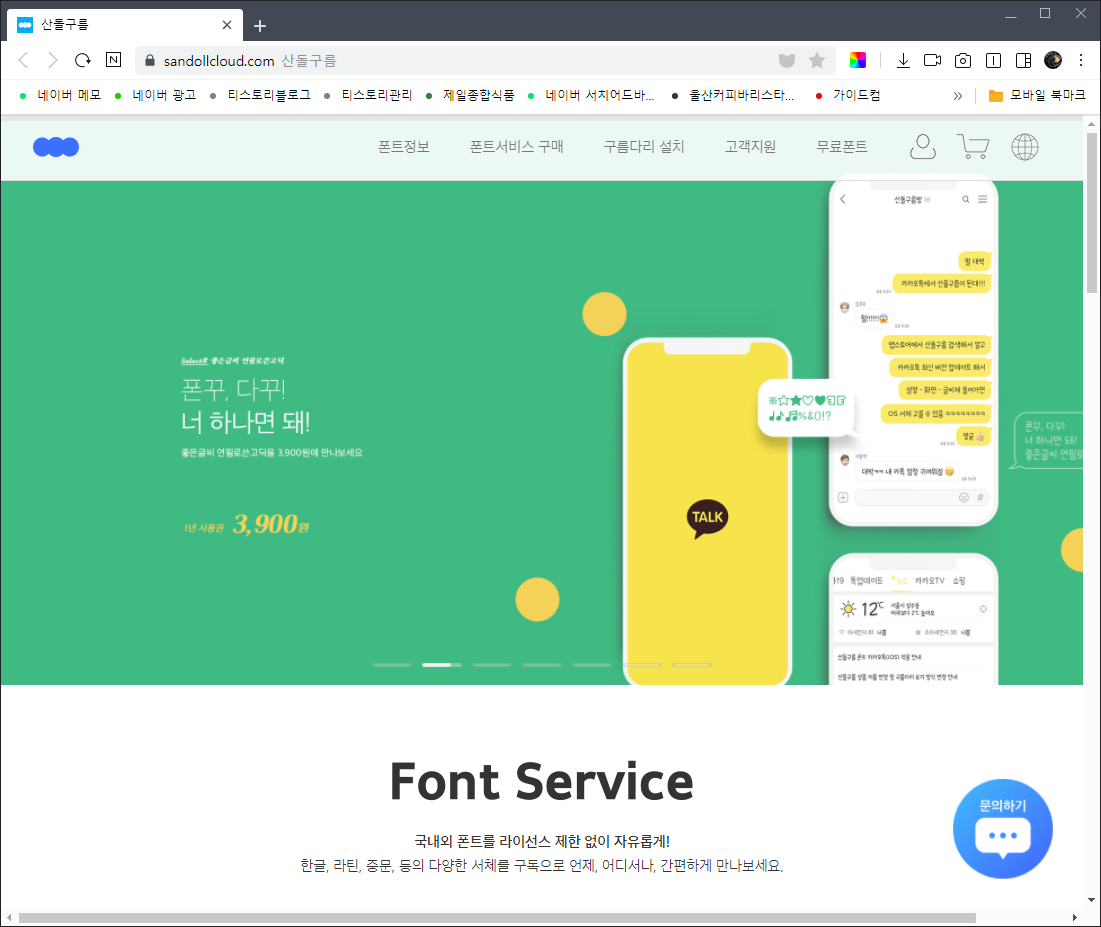
Task: Bookmark this page with the star icon
Action: point(817,60)
